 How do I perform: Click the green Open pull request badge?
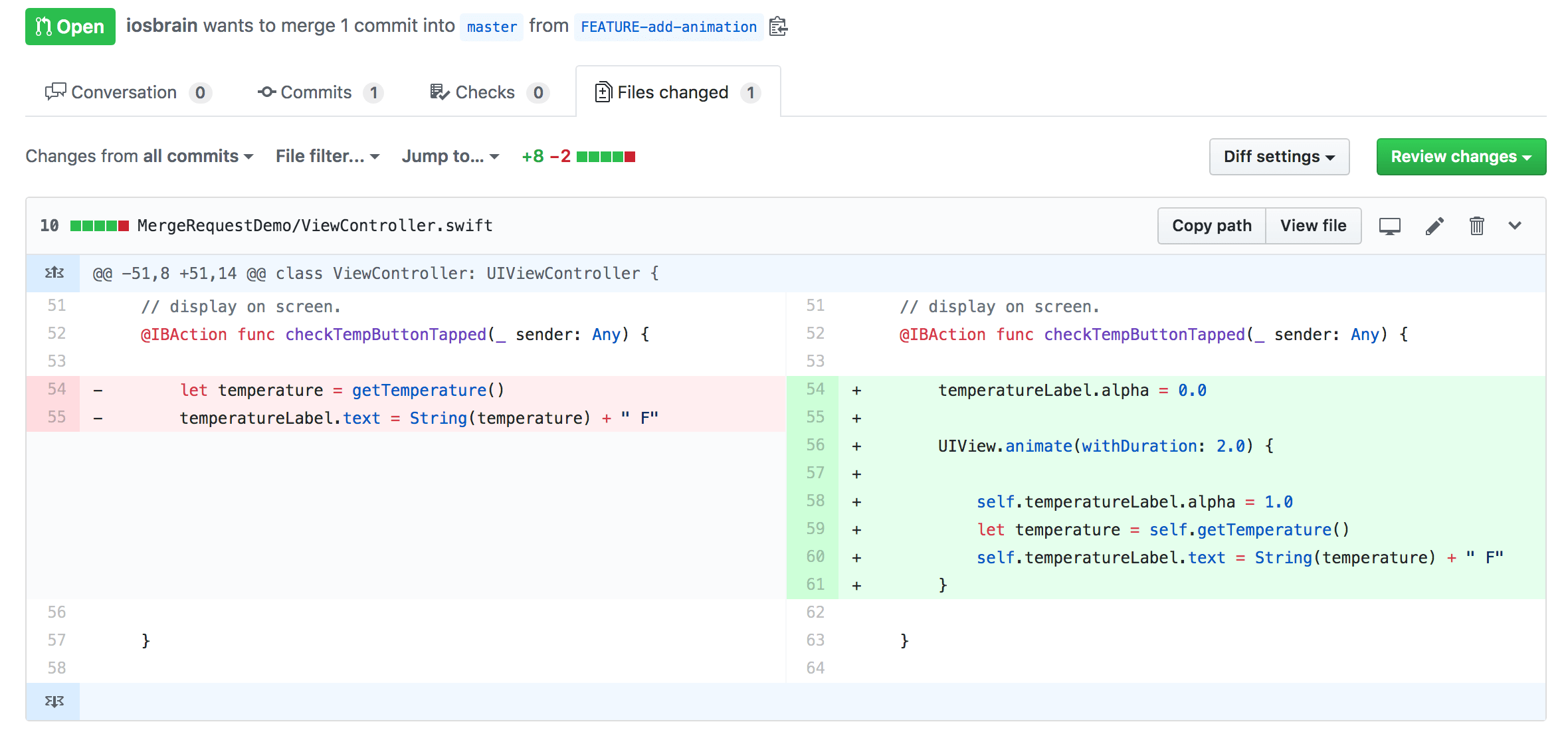pyautogui.click(x=70, y=27)
